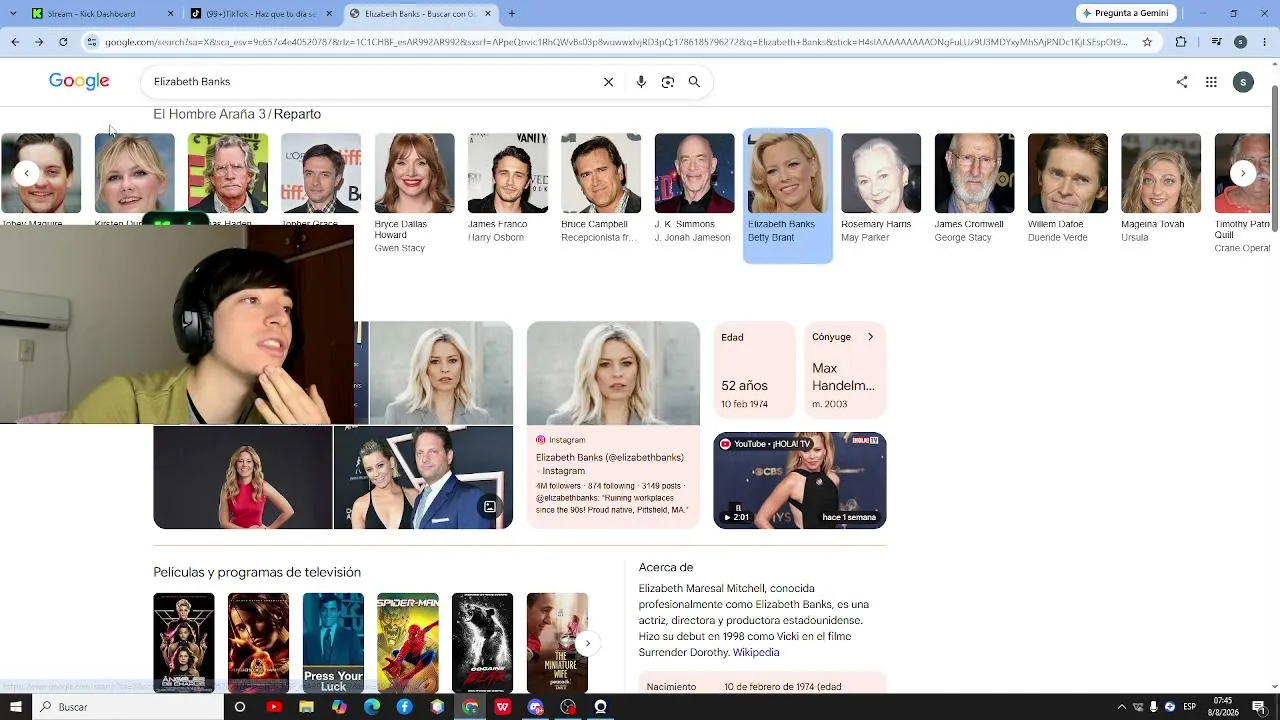Expand the Cónyuge card chevron

coord(870,337)
